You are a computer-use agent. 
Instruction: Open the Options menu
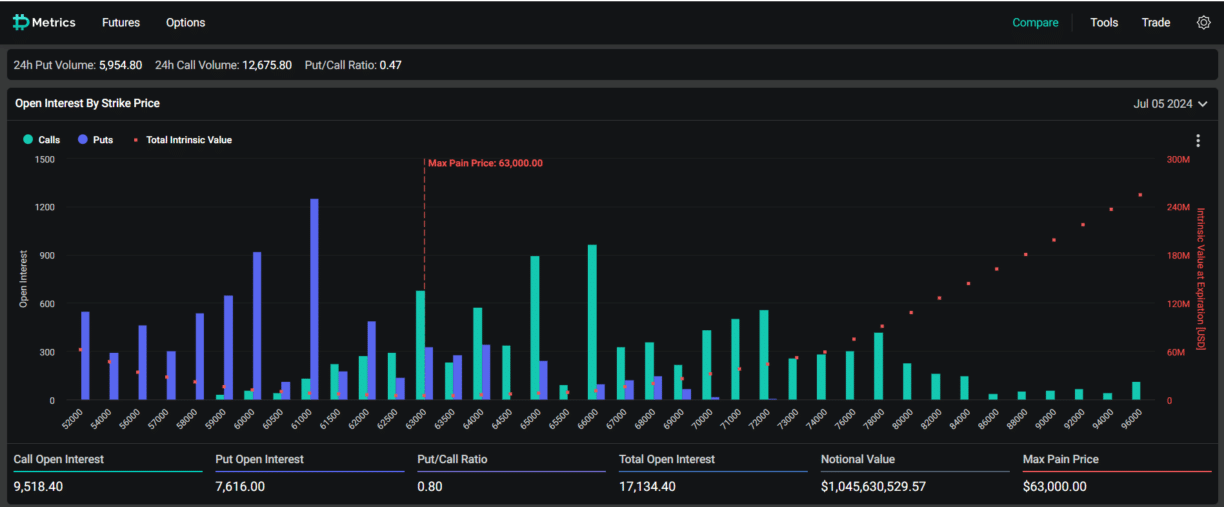tap(185, 22)
